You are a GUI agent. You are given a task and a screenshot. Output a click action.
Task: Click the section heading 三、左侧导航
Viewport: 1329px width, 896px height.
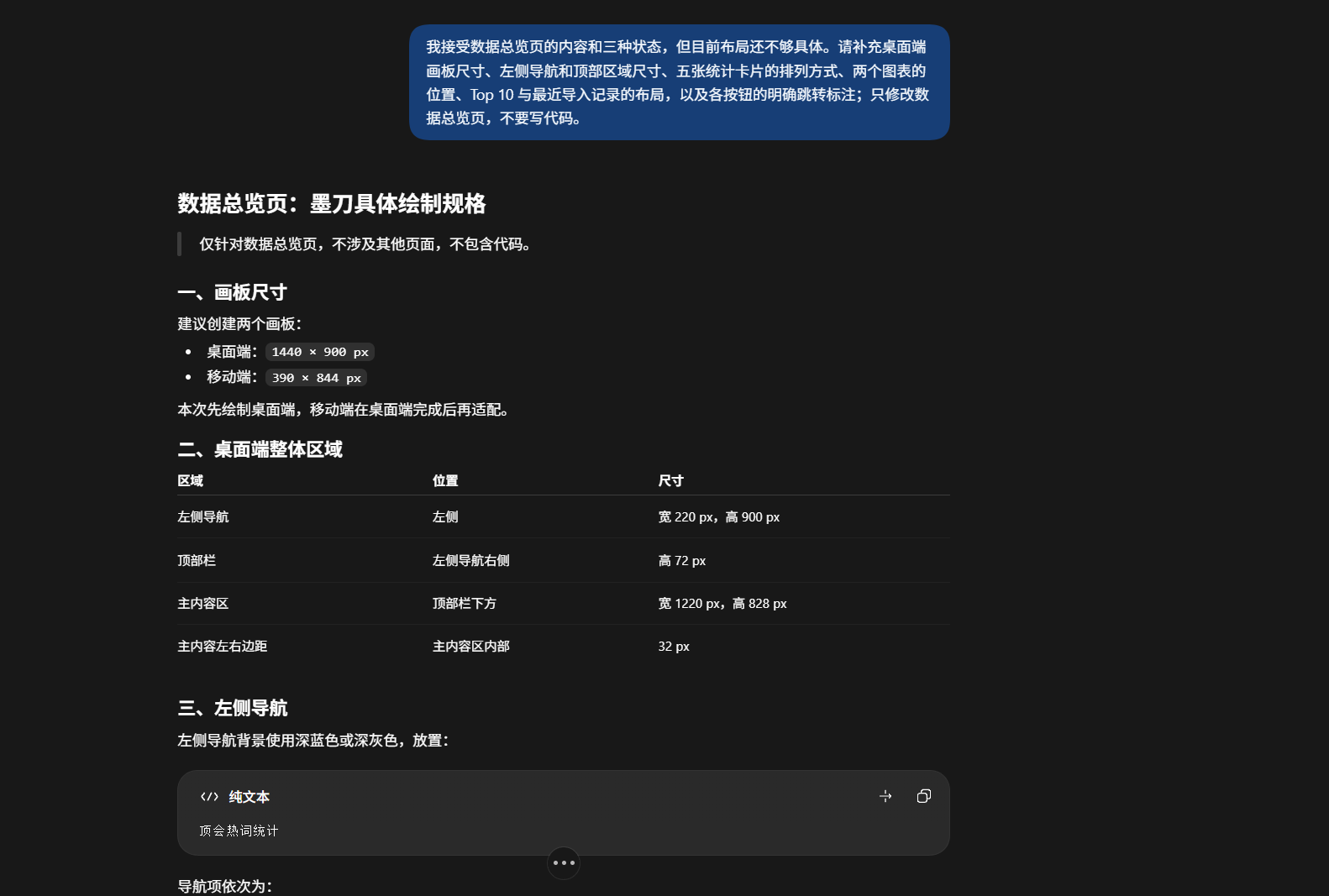point(232,708)
